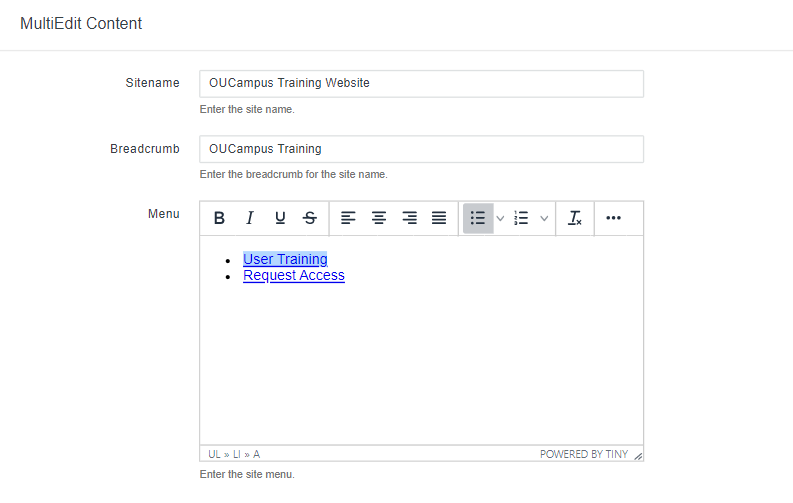Grab the editor resize handle
This screenshot has height=503, width=793.
click(638, 455)
